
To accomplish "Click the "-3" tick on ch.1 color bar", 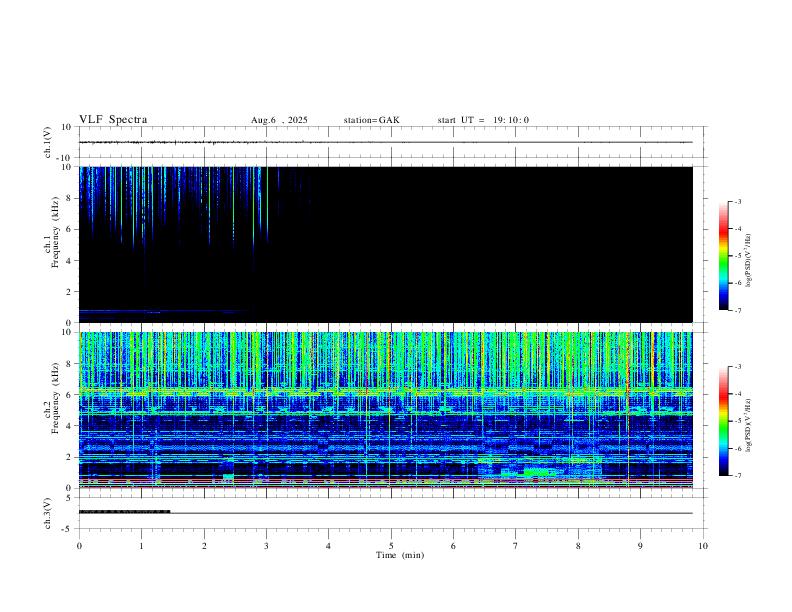I will coord(737,201).
